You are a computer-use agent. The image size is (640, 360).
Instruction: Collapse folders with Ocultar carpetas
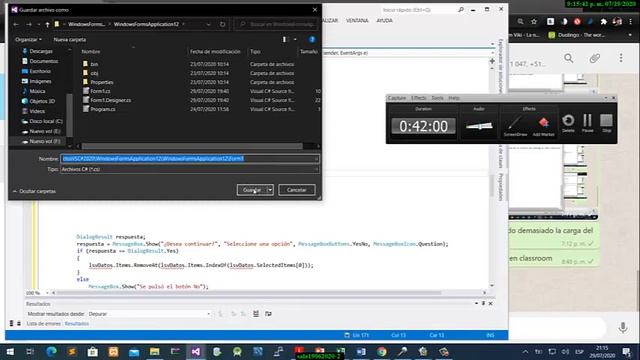tap(34, 191)
